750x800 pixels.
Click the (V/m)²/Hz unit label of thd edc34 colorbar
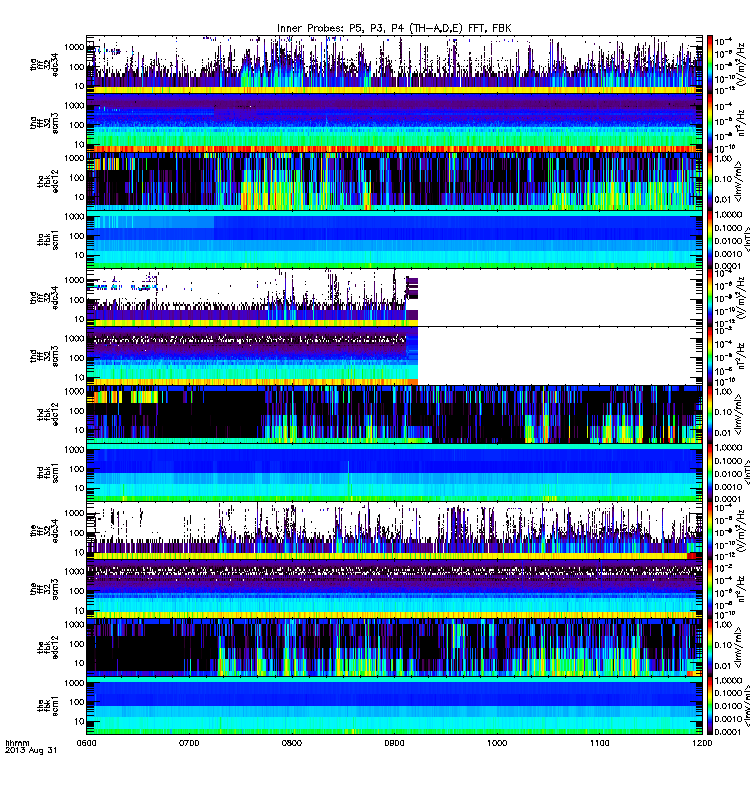click(742, 297)
